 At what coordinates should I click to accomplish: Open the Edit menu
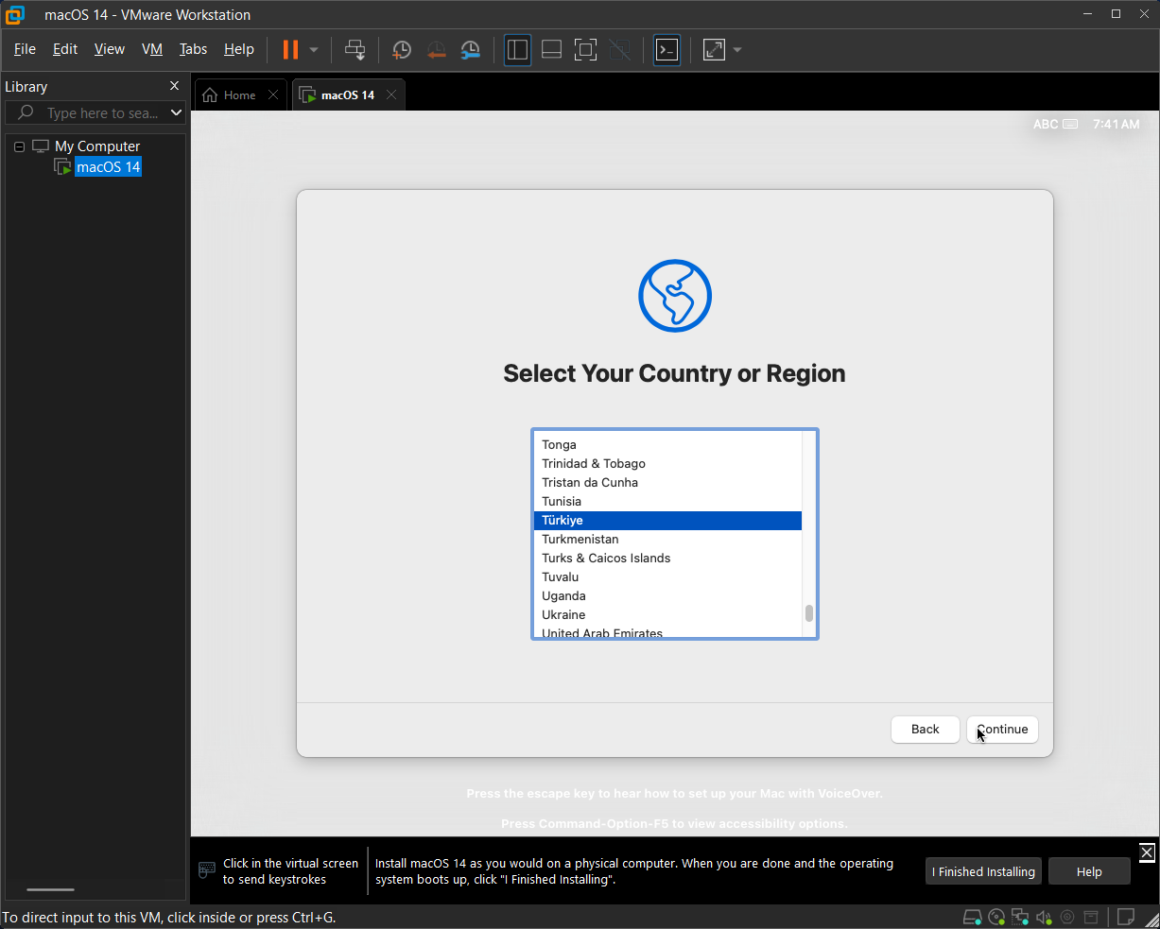tap(65, 49)
